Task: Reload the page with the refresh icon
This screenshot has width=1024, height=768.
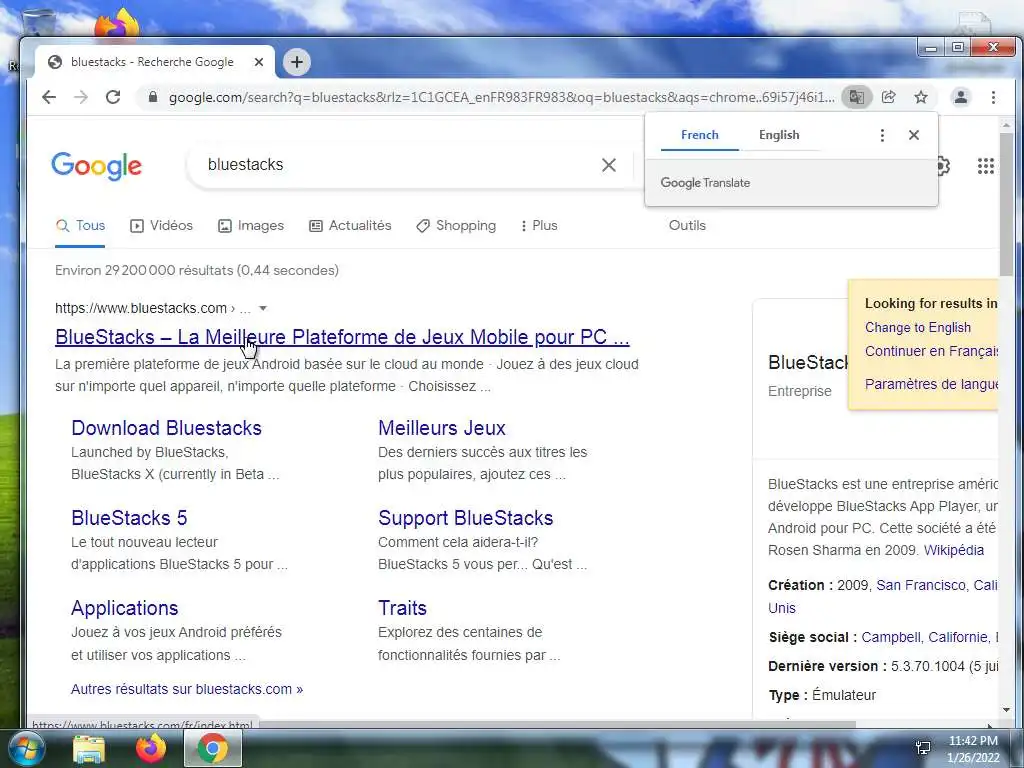Action: (113, 97)
